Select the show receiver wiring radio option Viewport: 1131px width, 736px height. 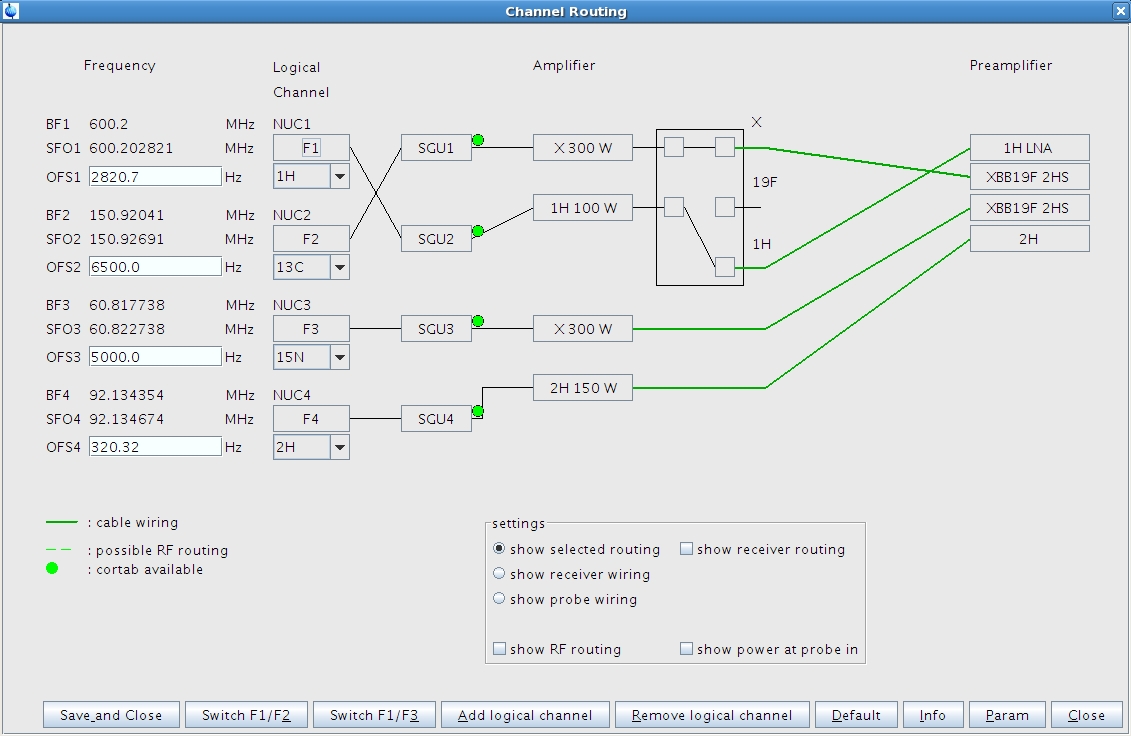(x=499, y=574)
